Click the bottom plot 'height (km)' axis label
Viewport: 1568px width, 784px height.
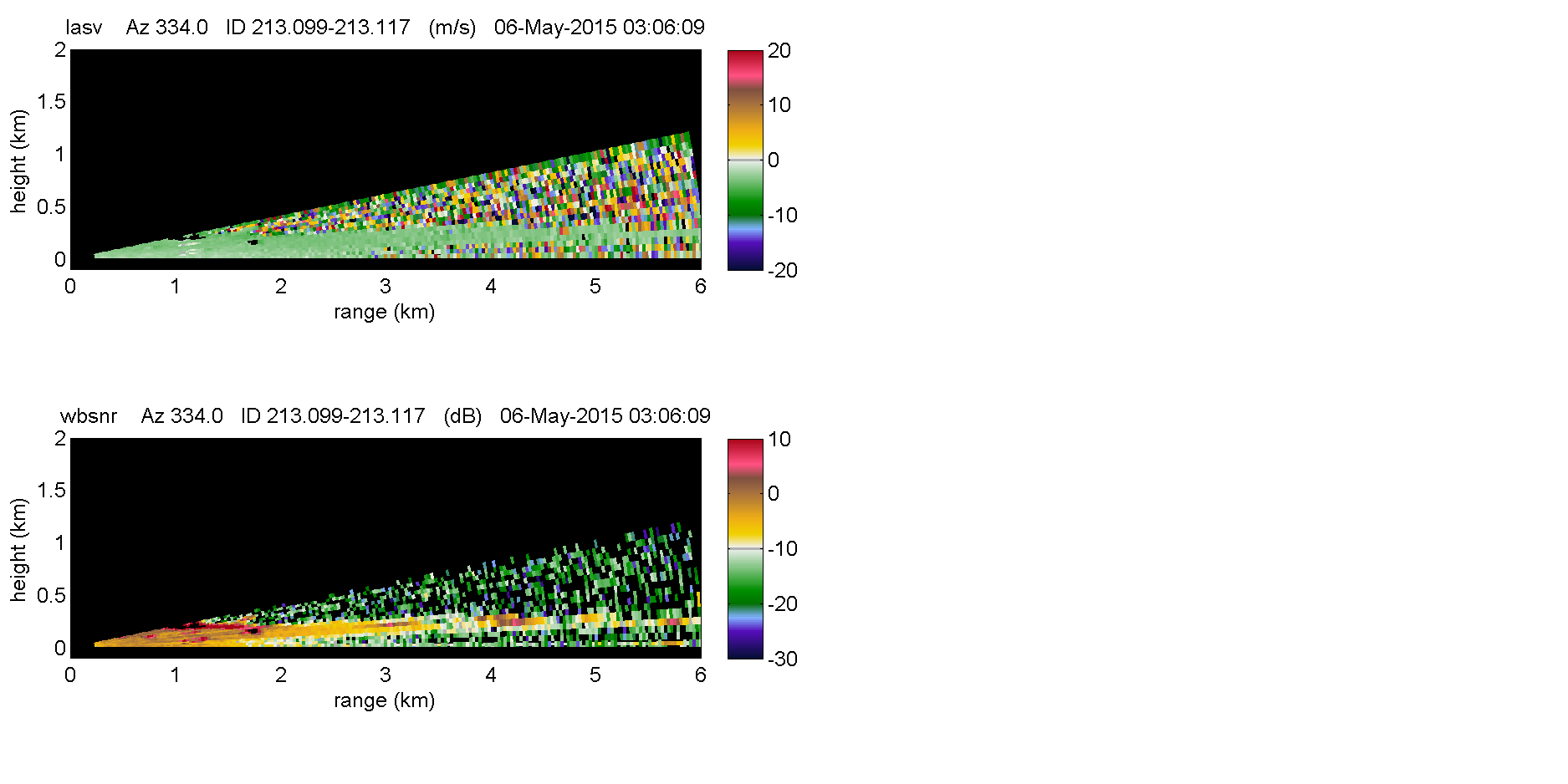coord(18,549)
